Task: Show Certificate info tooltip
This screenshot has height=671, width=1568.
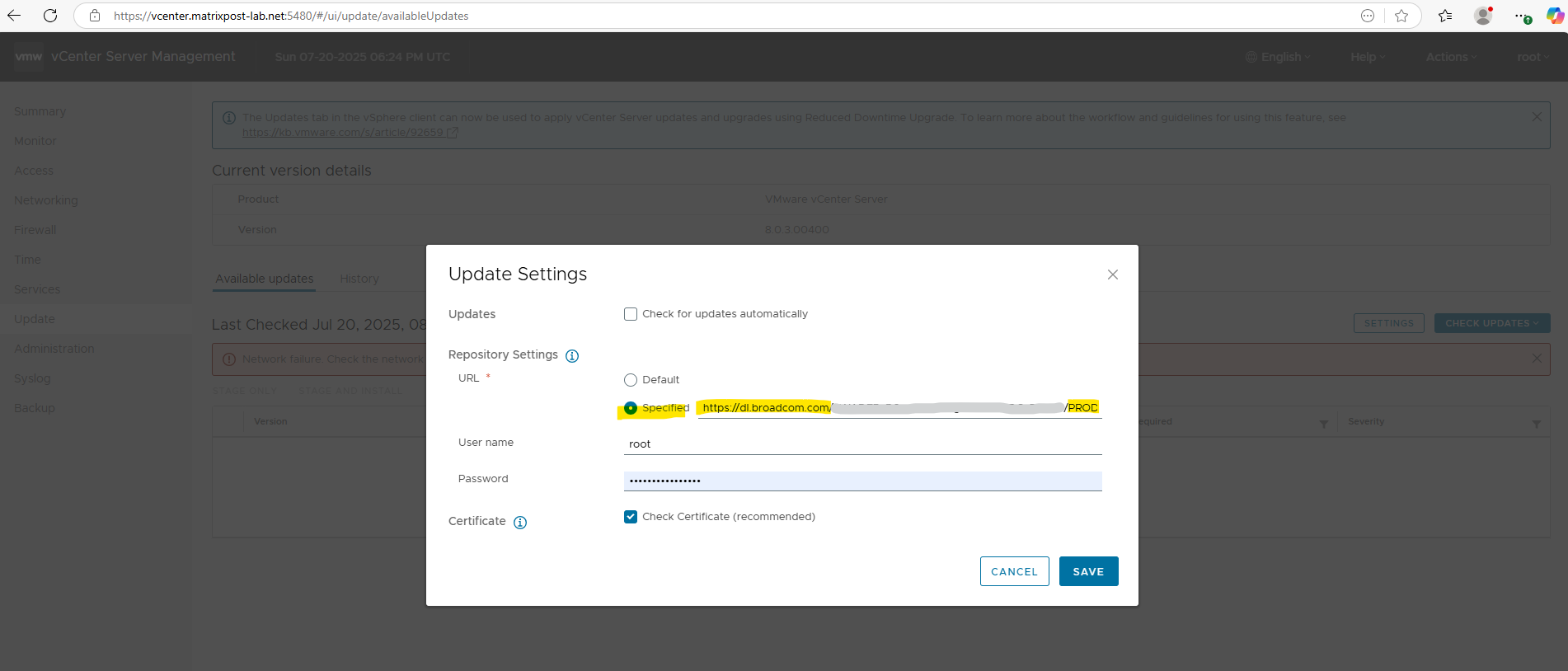Action: (520, 523)
